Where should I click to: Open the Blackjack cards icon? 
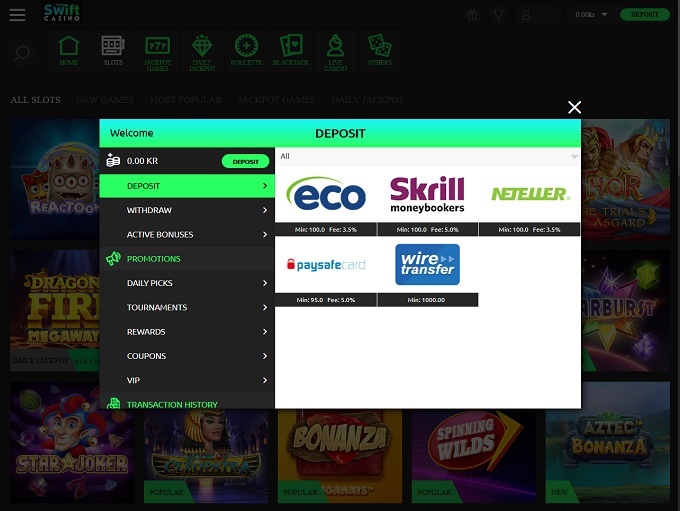291,49
